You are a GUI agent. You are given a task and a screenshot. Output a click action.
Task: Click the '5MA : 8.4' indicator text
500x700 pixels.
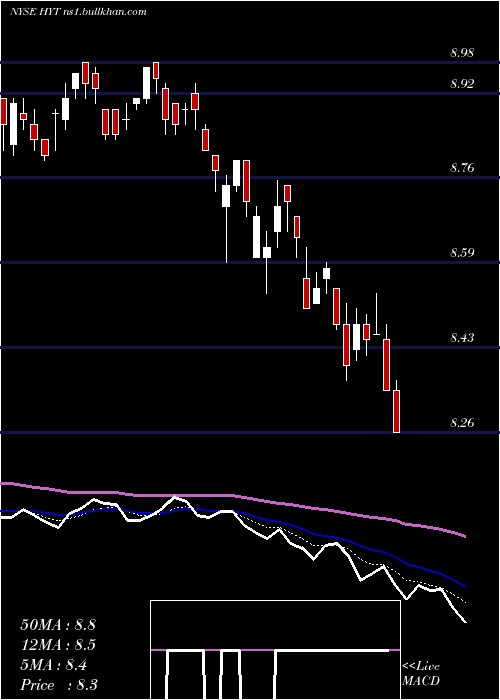click(x=54, y=665)
